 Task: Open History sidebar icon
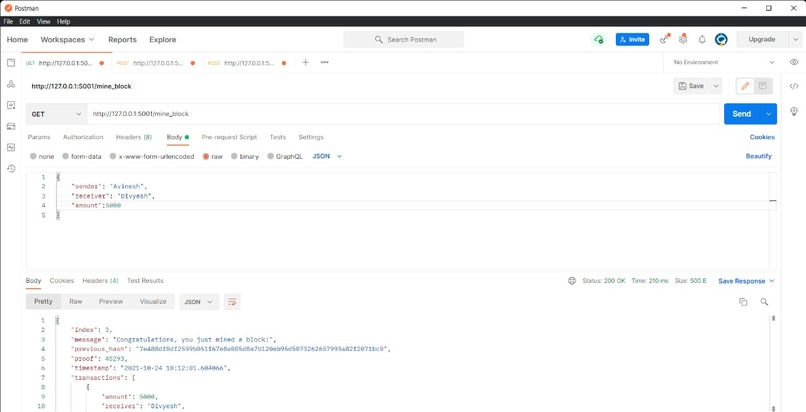[x=11, y=168]
